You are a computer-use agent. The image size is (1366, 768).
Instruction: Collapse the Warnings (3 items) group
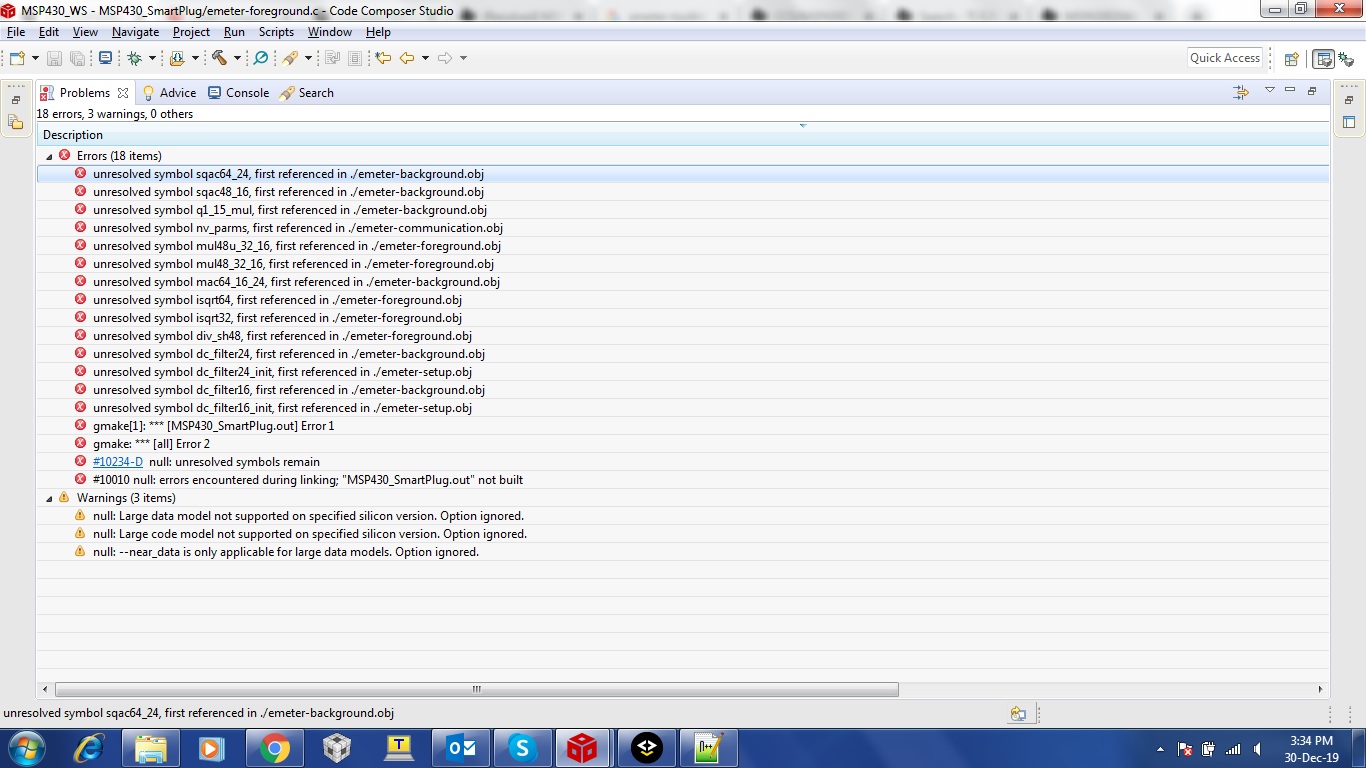tap(49, 498)
